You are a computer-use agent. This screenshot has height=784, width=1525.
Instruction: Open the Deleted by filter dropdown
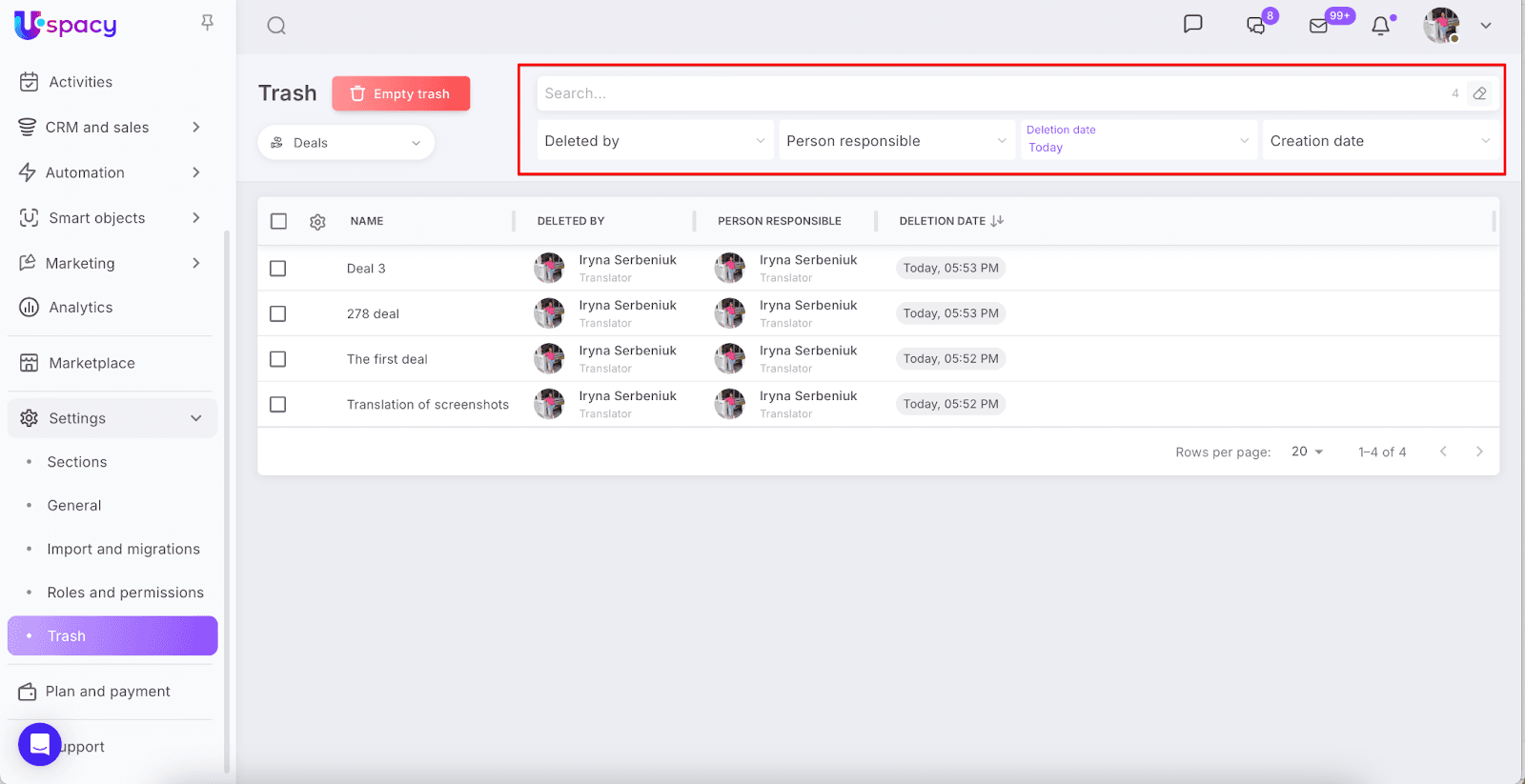[655, 141]
